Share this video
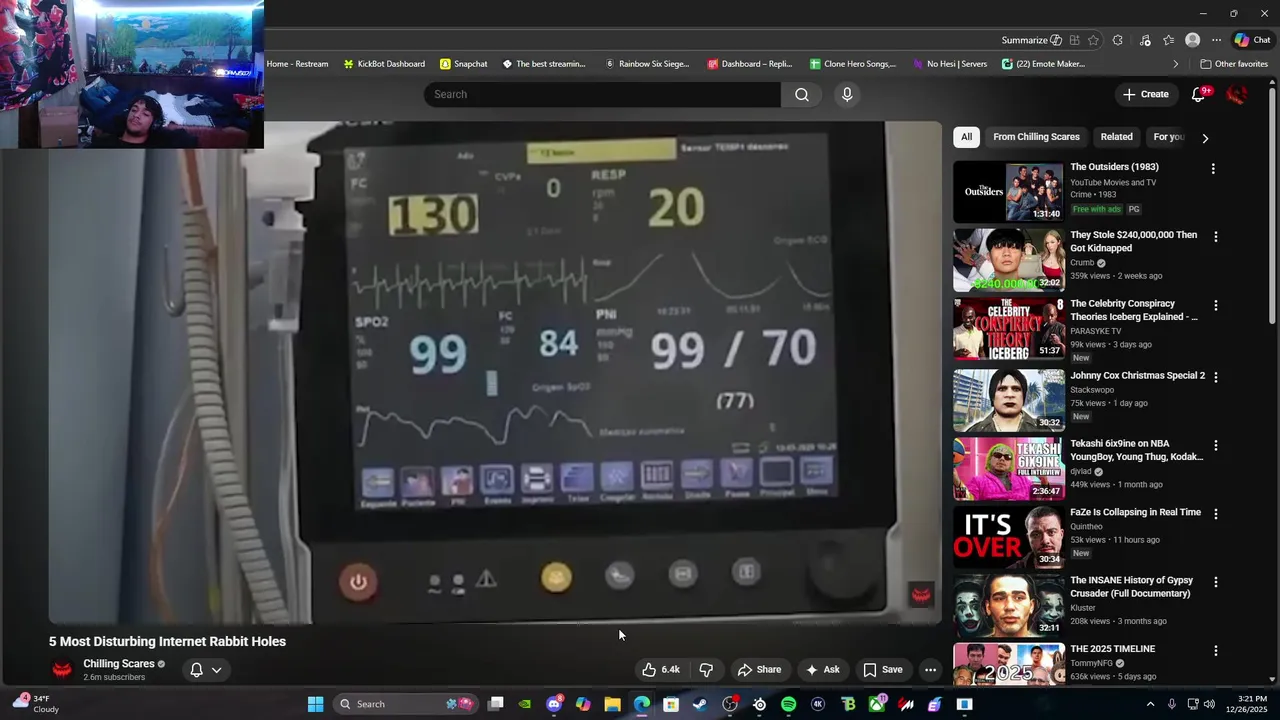The image size is (1280, 720). [759, 670]
